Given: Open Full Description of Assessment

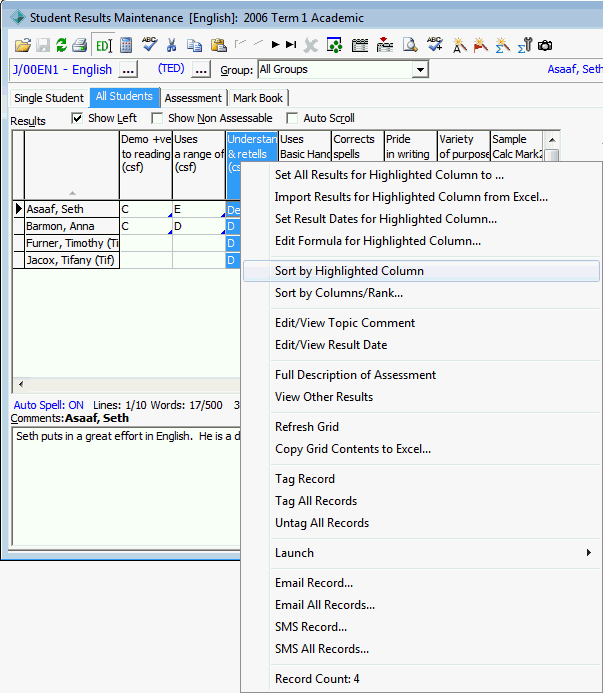Looking at the screenshot, I should tap(422, 375).
